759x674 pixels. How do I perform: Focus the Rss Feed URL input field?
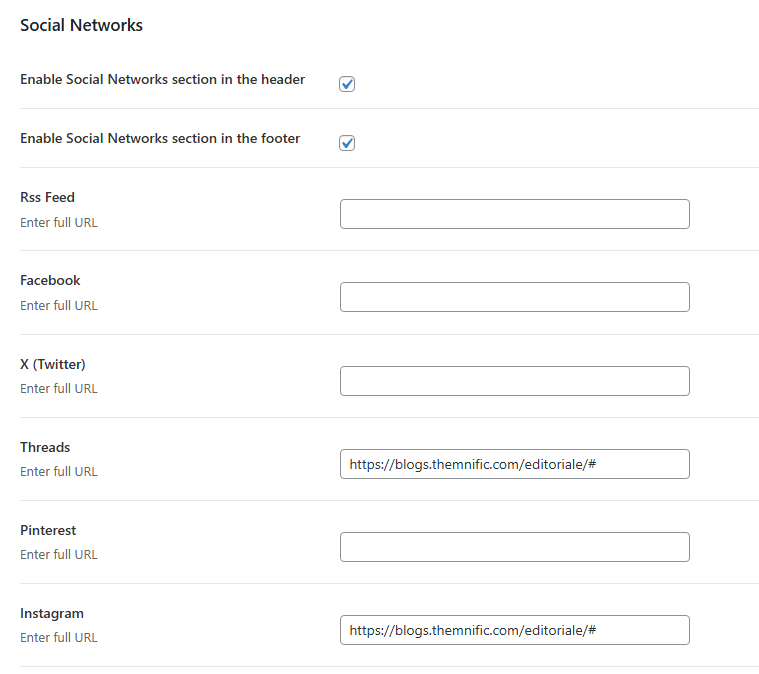(x=514, y=214)
